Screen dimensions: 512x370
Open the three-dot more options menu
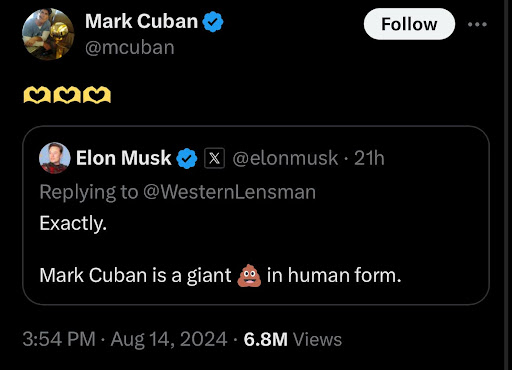tap(477, 24)
